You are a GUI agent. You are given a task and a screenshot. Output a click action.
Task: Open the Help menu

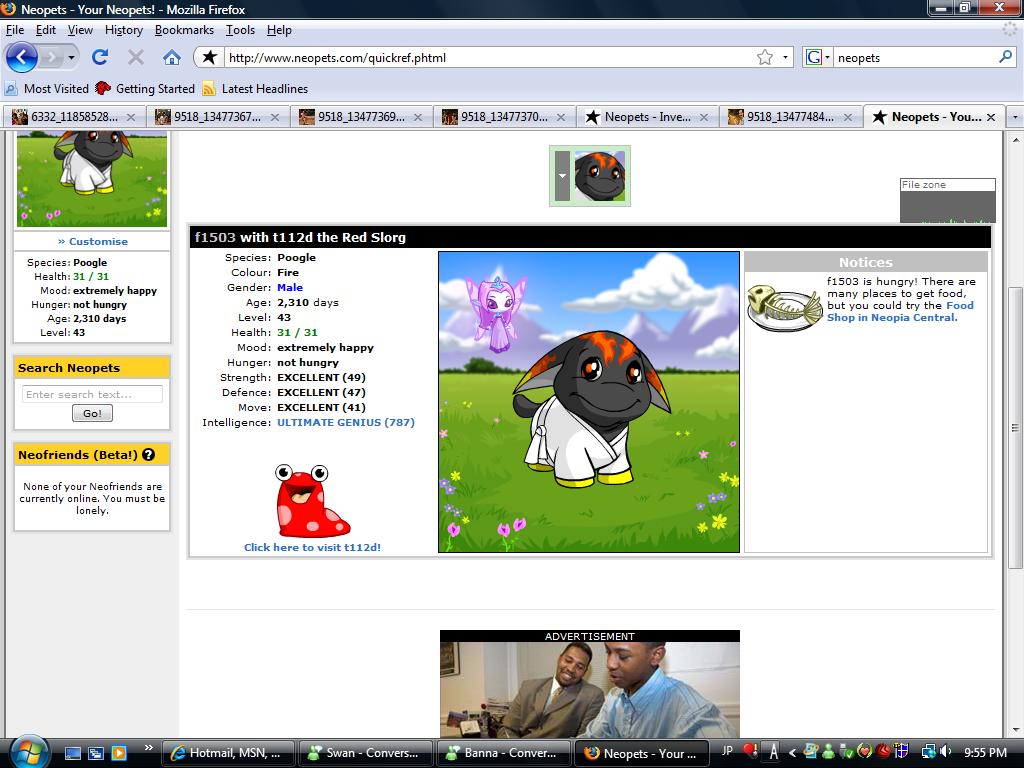point(279,30)
